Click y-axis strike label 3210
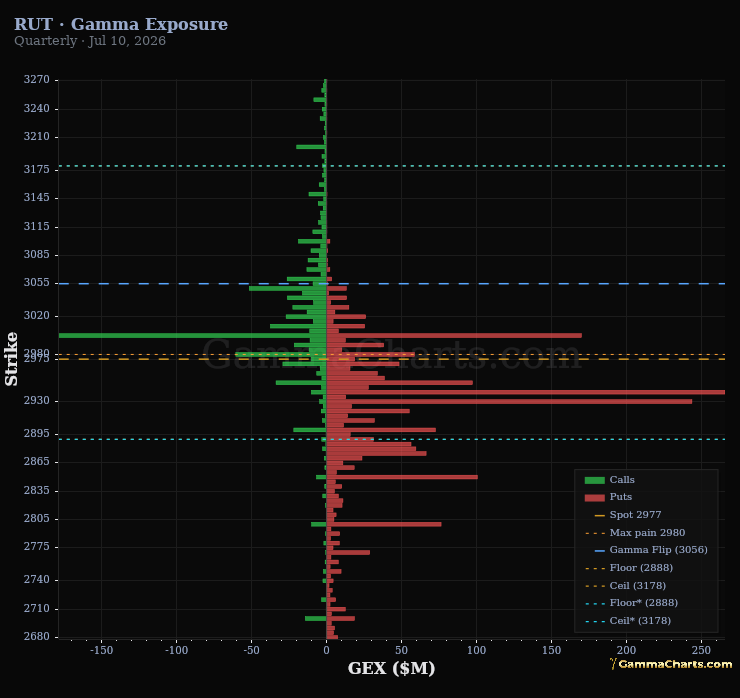This screenshot has height=698, width=740. click(x=37, y=136)
